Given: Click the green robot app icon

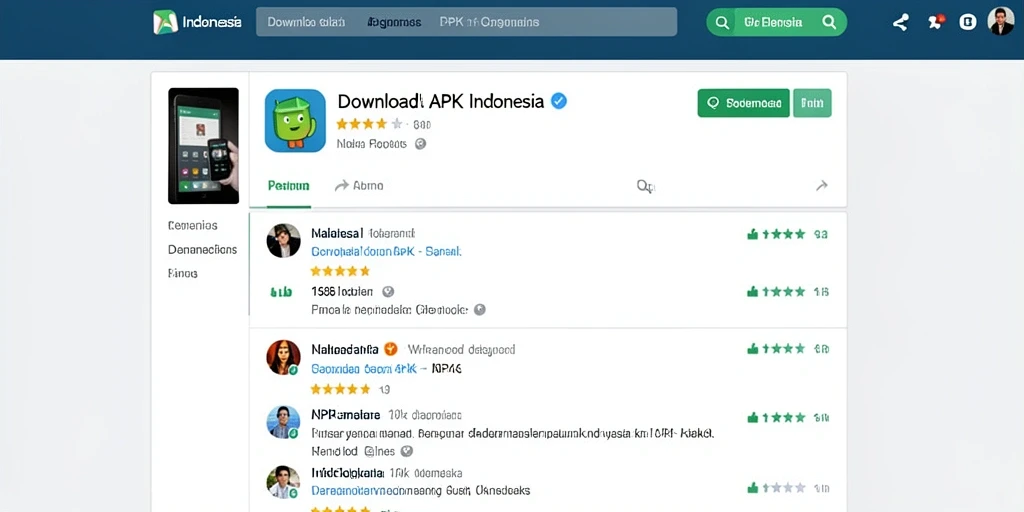Looking at the screenshot, I should (x=295, y=121).
